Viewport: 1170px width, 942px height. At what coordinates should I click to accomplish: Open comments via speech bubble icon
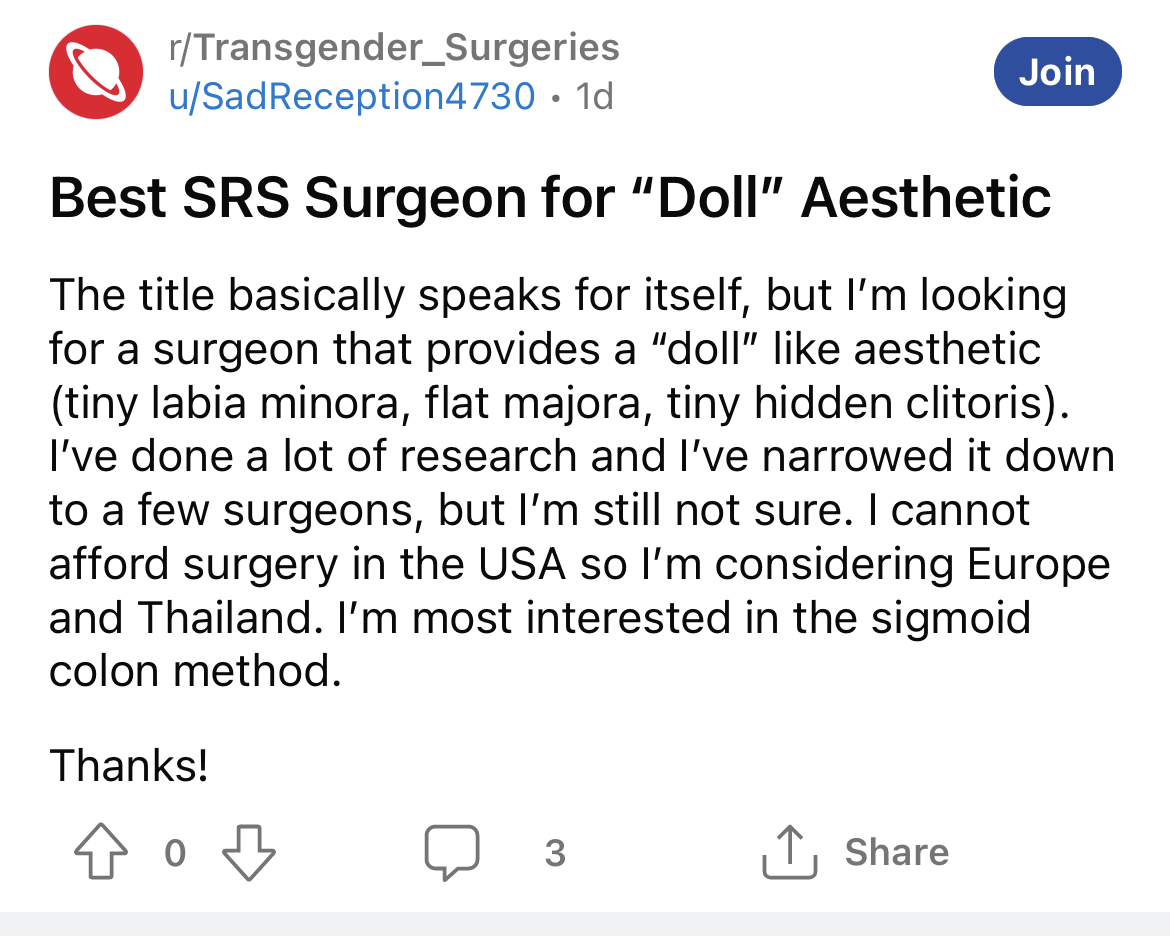451,852
